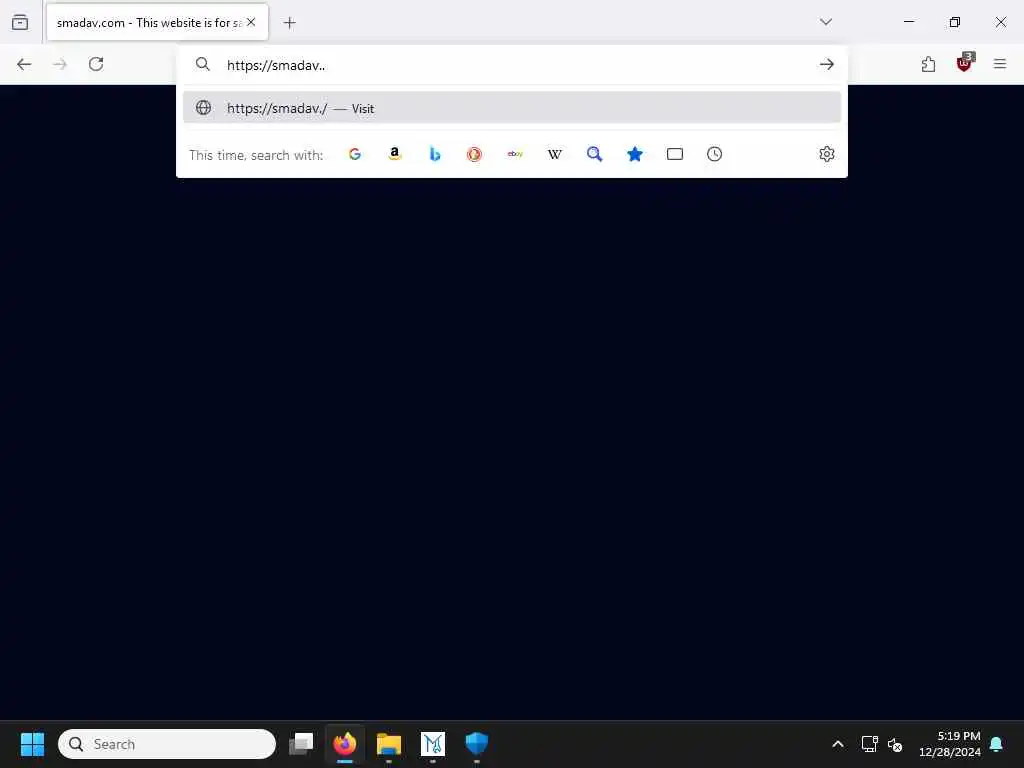Screen dimensions: 1024x768
Task: Select the smadav.com tab
Action: click(x=157, y=22)
